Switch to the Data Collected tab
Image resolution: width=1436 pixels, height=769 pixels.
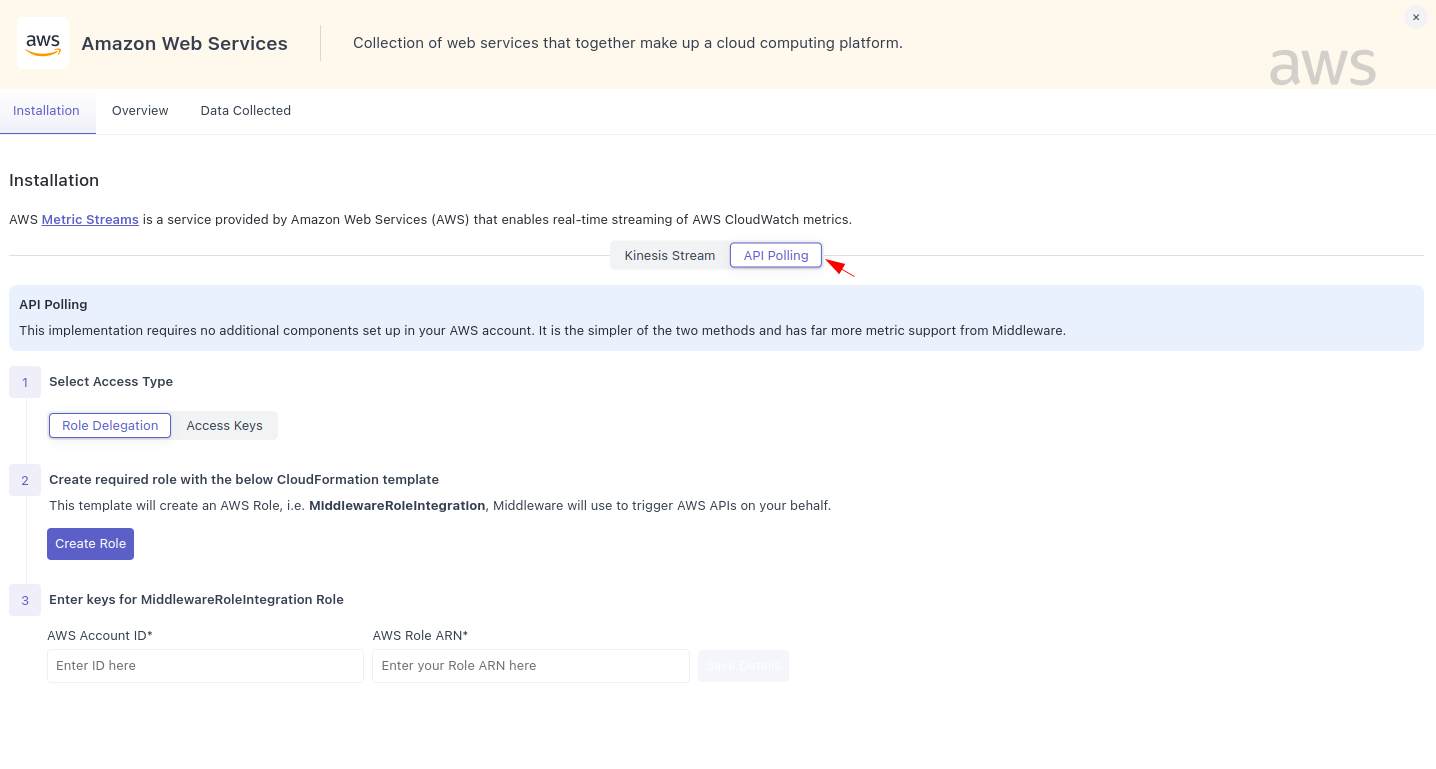pyautogui.click(x=245, y=110)
